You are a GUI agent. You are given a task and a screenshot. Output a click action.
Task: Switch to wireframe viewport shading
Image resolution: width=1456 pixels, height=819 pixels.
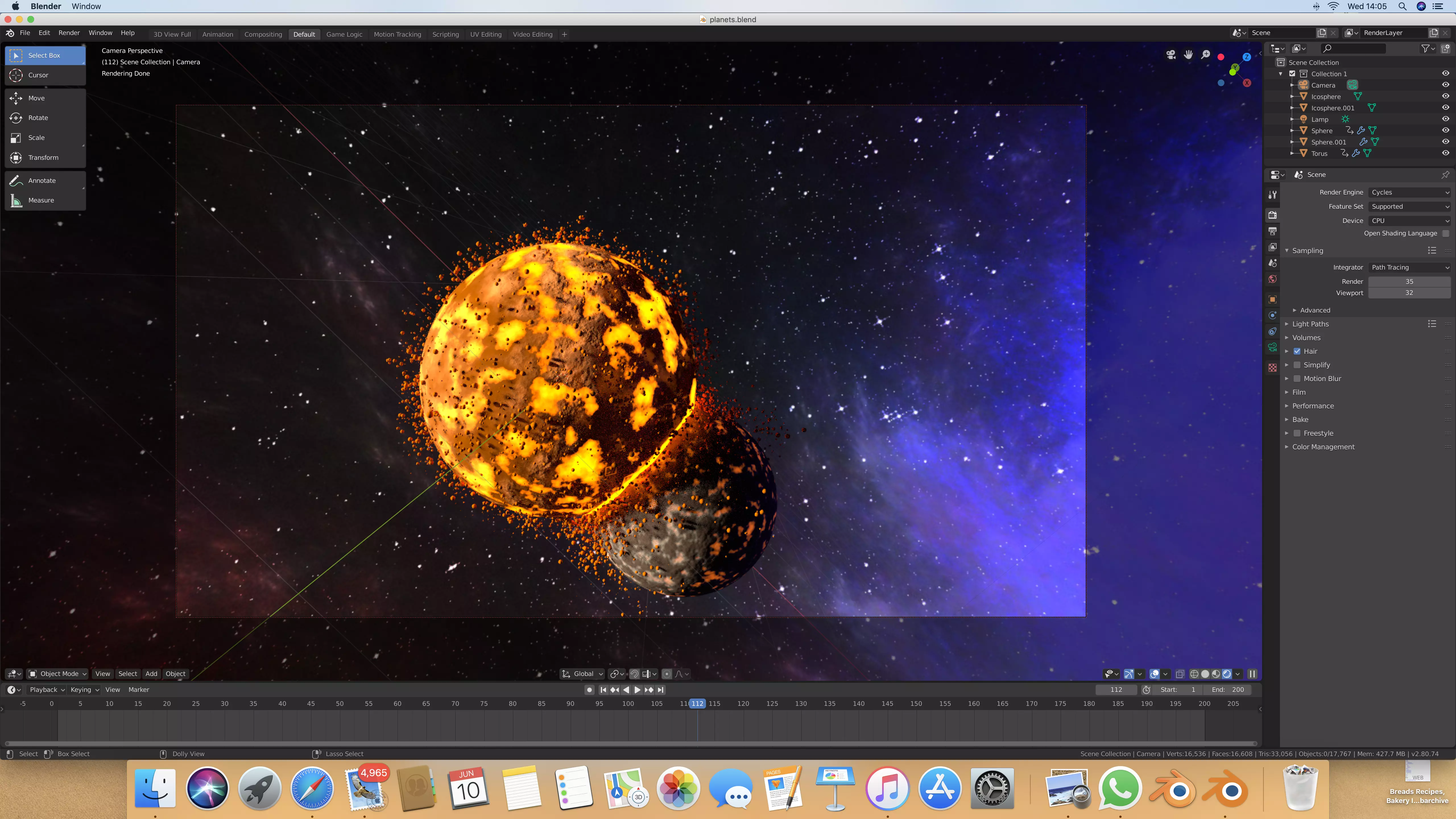click(x=1194, y=674)
